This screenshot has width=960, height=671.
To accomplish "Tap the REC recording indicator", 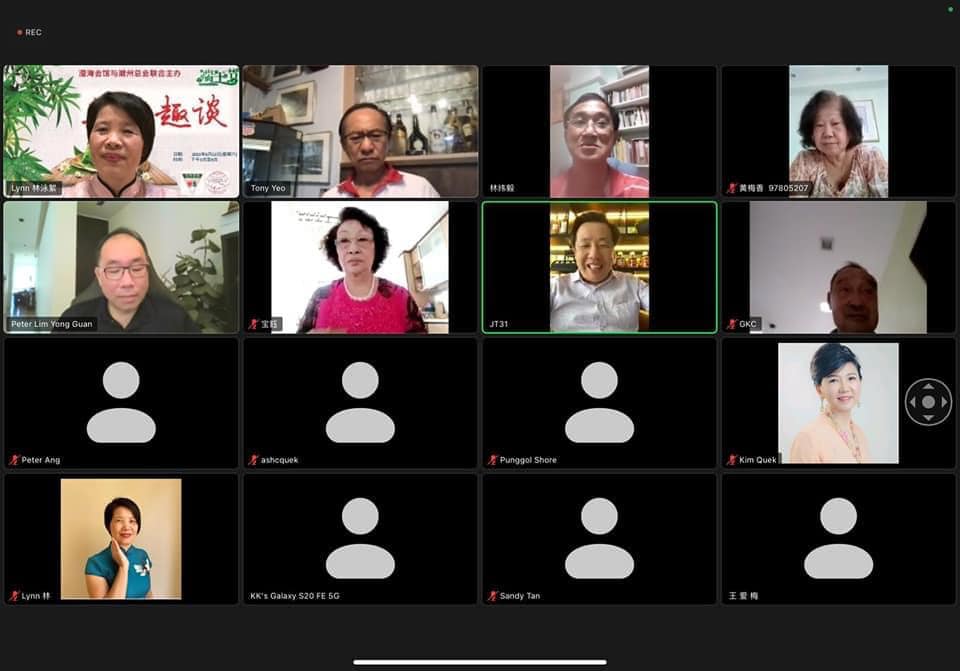I will (29, 32).
